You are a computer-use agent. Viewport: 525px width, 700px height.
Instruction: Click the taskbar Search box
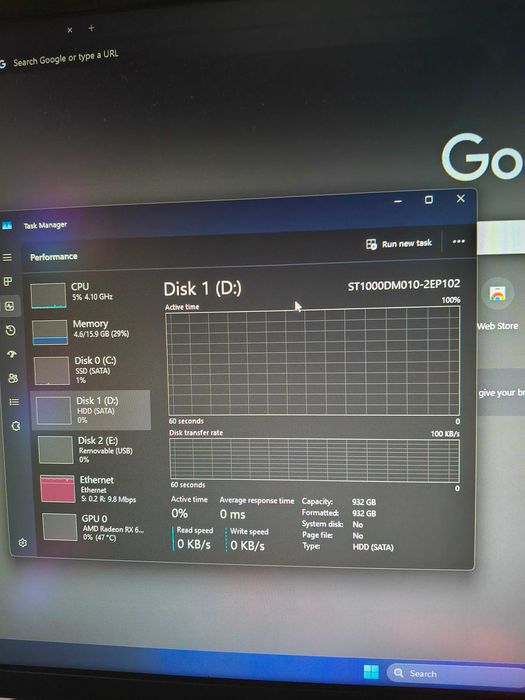tap(455, 673)
